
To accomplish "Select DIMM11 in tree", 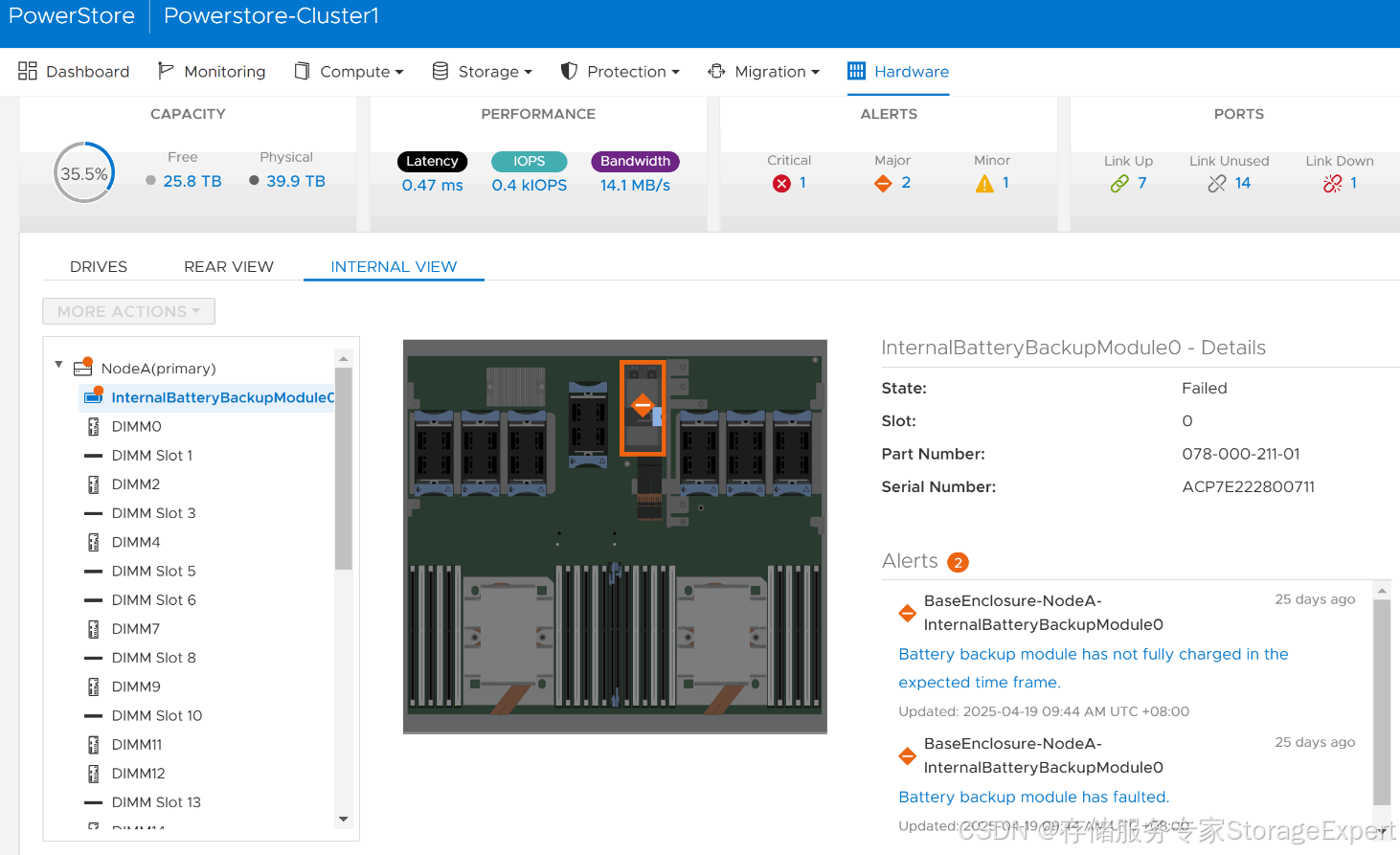I will pos(137,744).
